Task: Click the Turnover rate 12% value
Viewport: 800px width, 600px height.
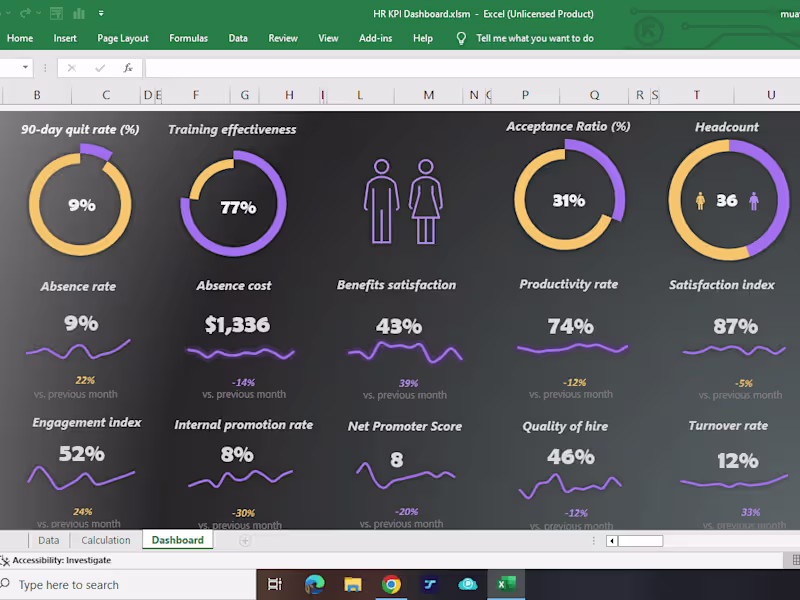Action: click(x=738, y=461)
